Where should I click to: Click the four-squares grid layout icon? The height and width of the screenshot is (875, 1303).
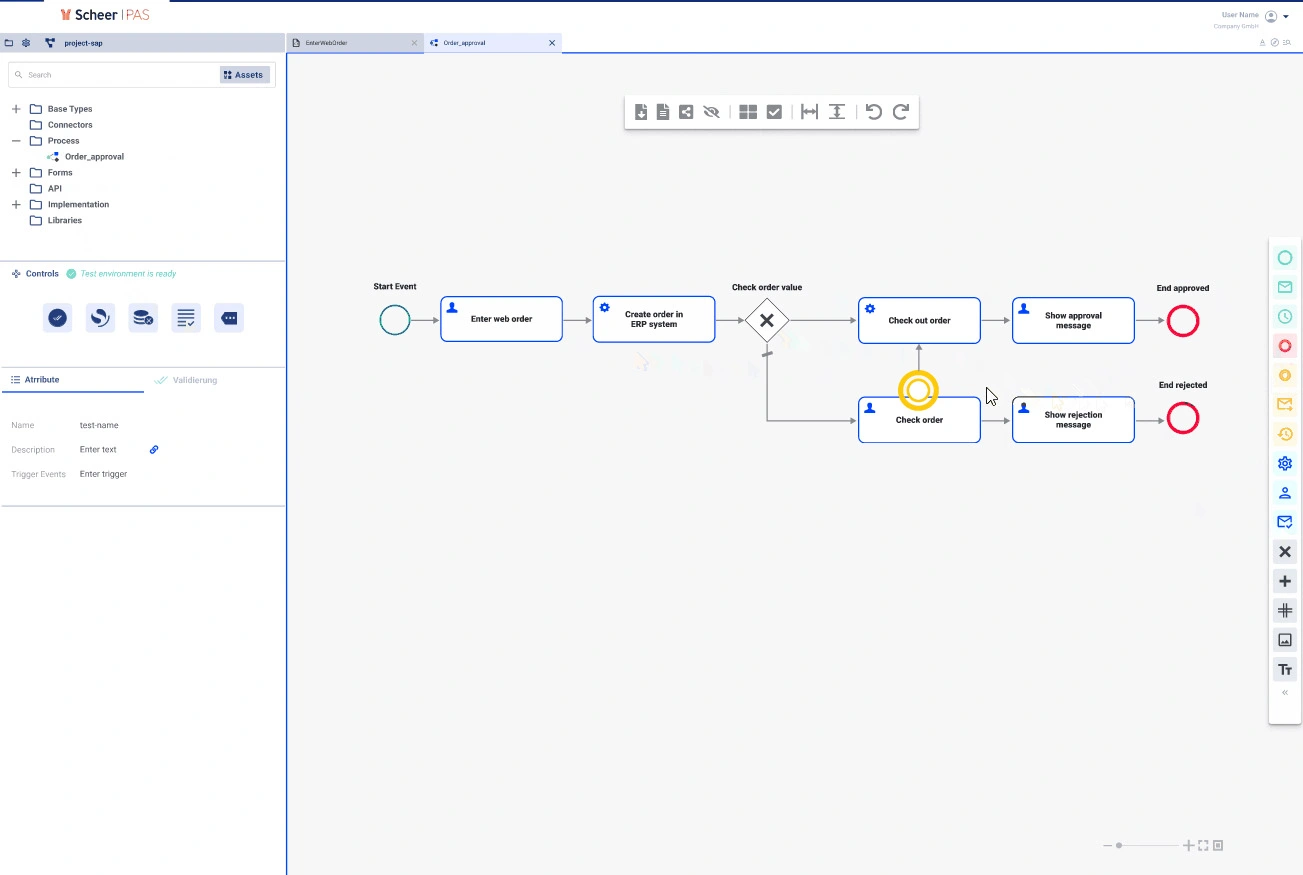coord(748,112)
